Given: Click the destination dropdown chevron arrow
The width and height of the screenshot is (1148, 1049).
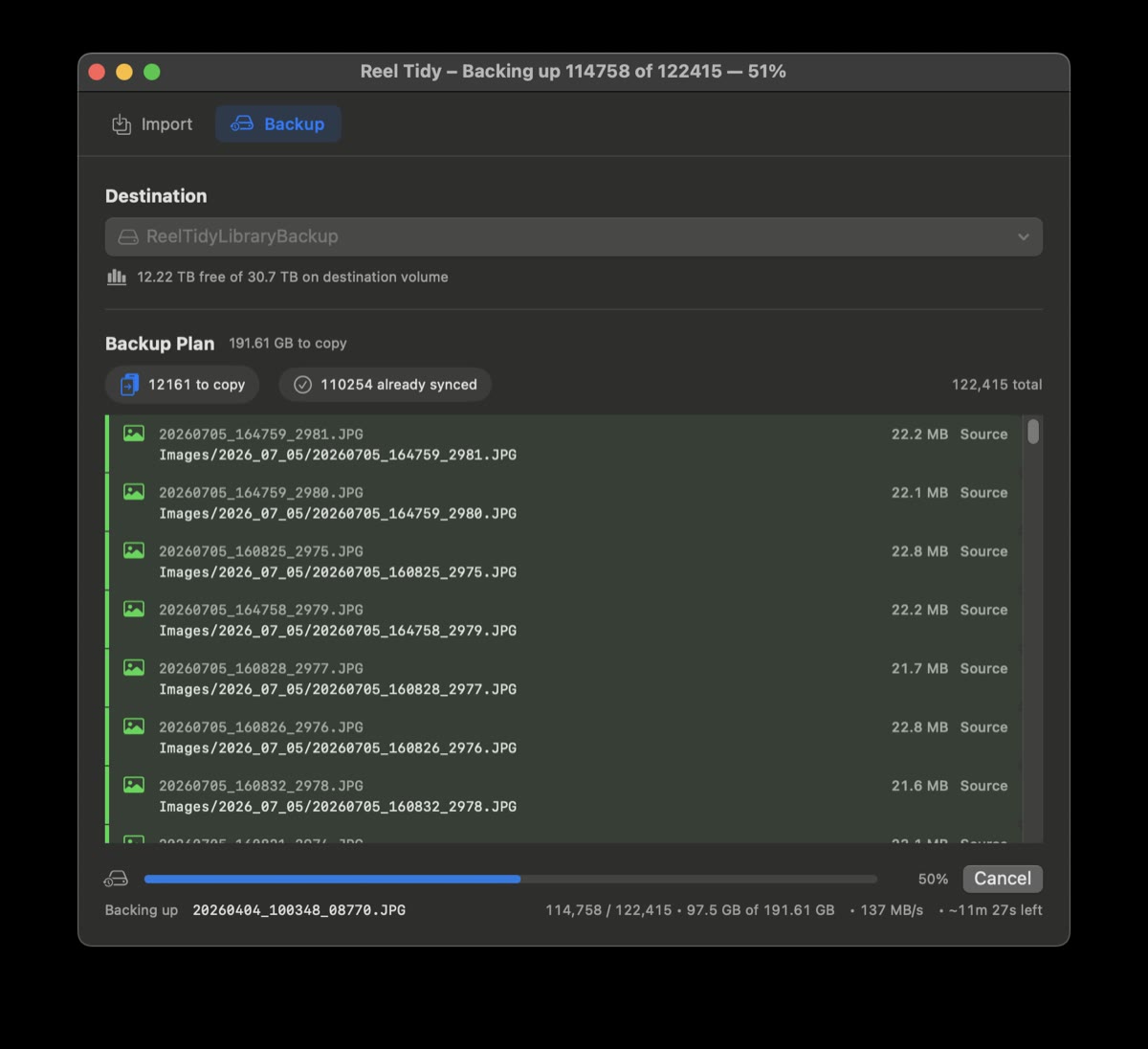Looking at the screenshot, I should pyautogui.click(x=1024, y=236).
